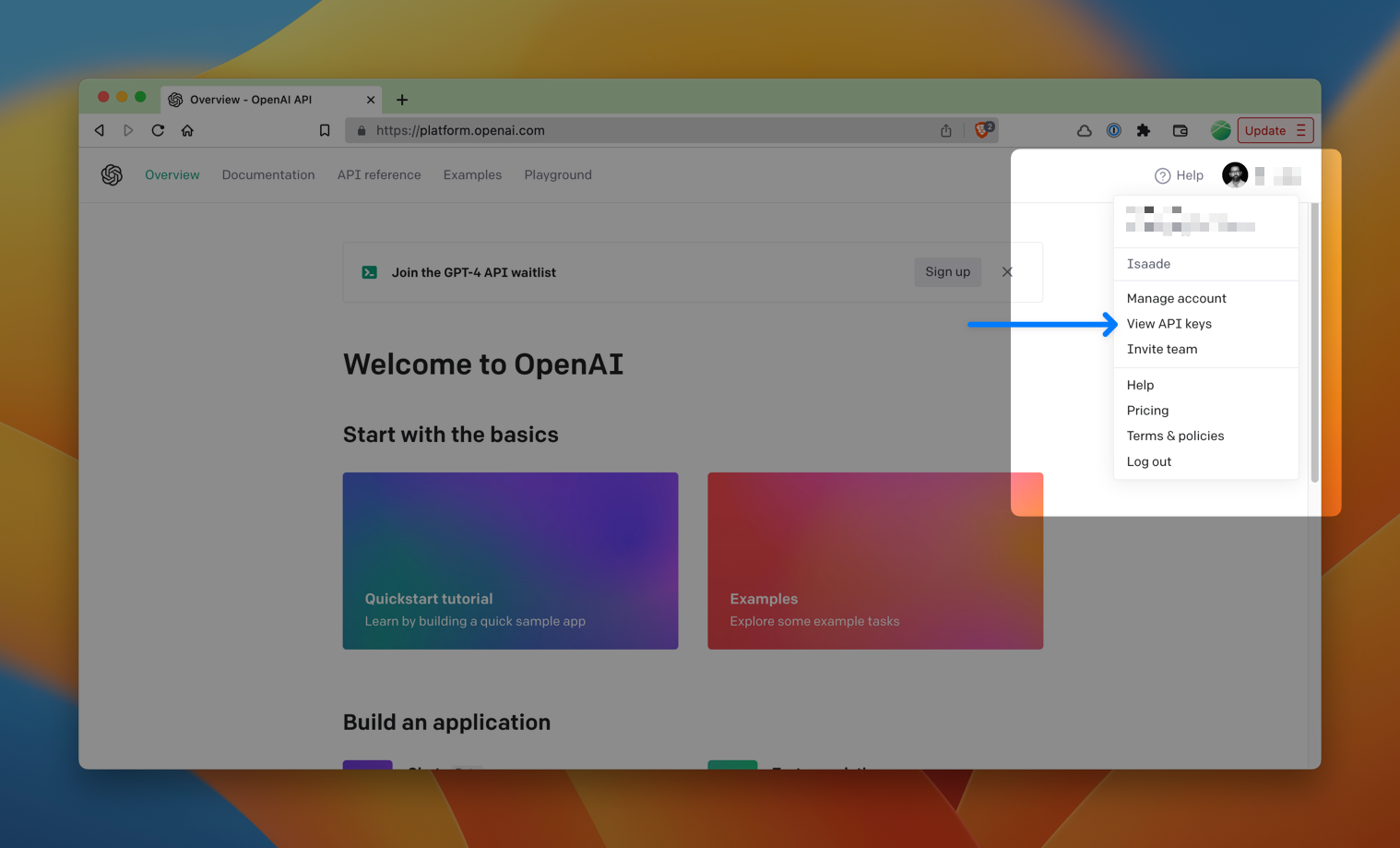Click the green browser profile avatar

coord(1220,130)
